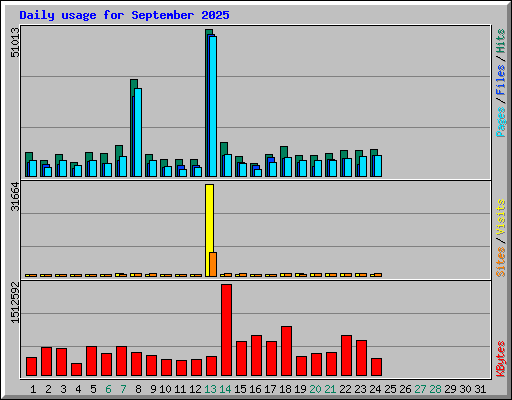Click the tall yellow visits bar on day 13
The width and height of the screenshot is (512, 400).
[x=209, y=230]
